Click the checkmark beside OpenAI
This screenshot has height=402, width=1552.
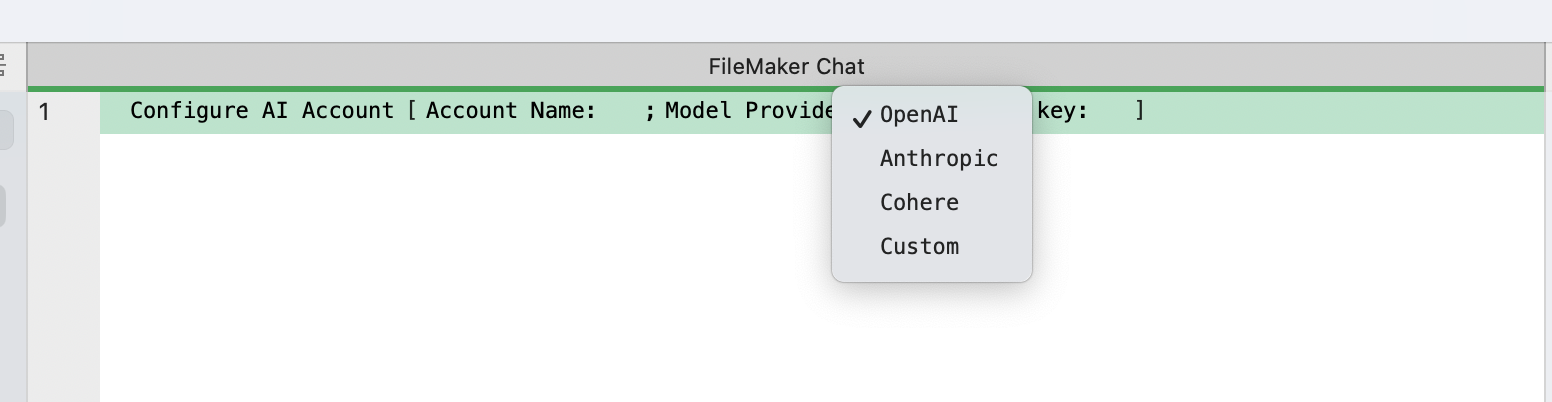[862, 116]
